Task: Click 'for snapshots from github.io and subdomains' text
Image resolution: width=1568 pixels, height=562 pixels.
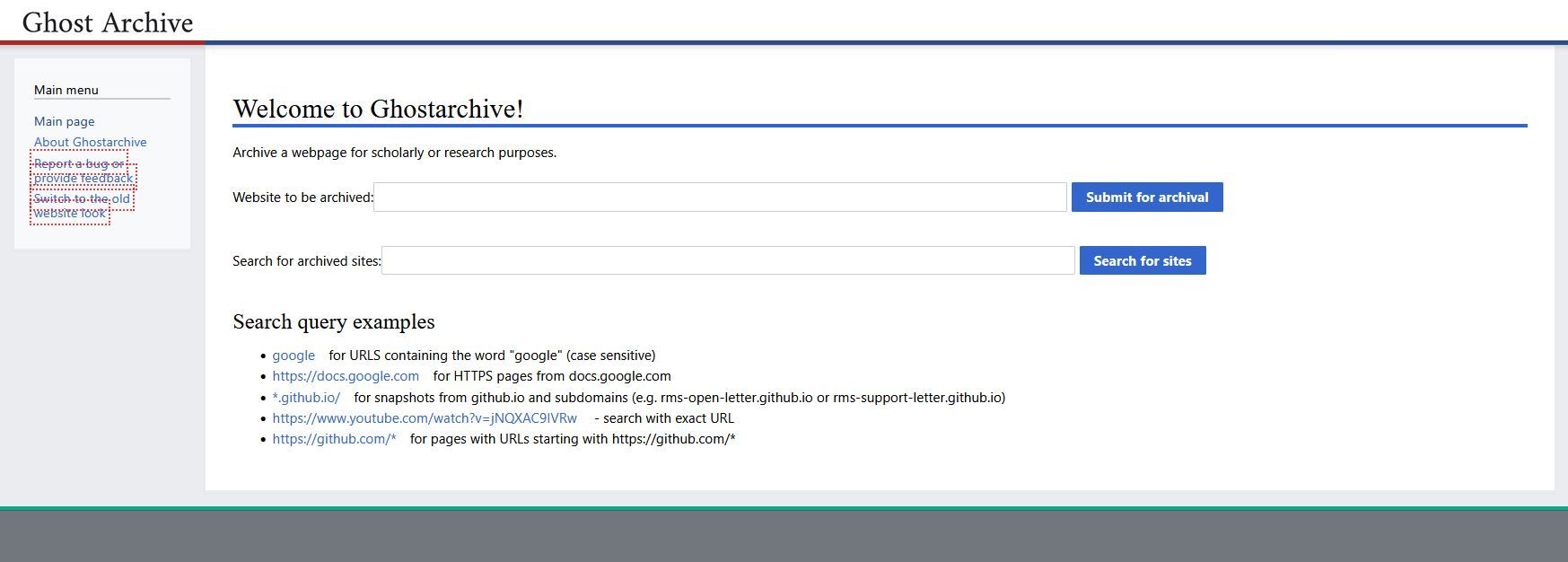Action: [679, 398]
